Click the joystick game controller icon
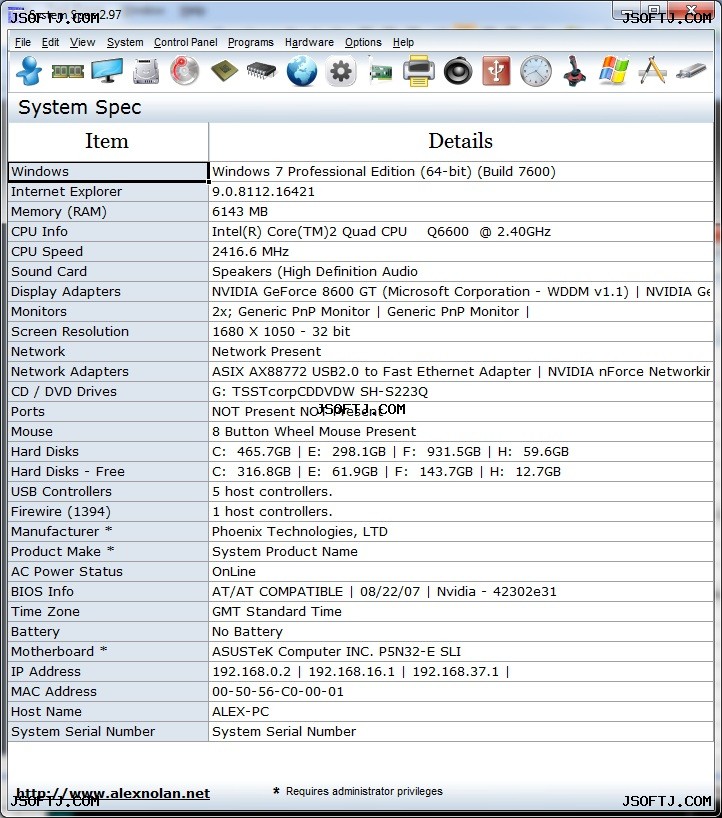Viewport: 722px width, 818px height. click(x=574, y=70)
